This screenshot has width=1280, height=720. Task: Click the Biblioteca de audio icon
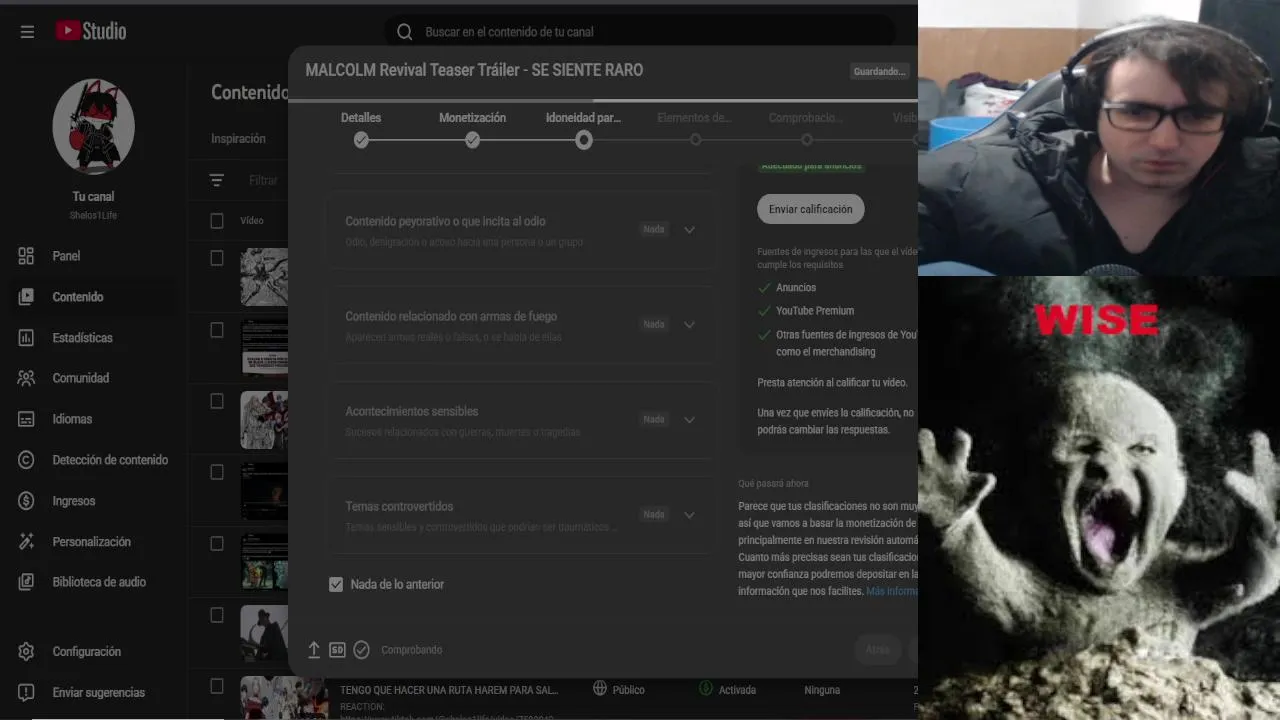(x=26, y=582)
